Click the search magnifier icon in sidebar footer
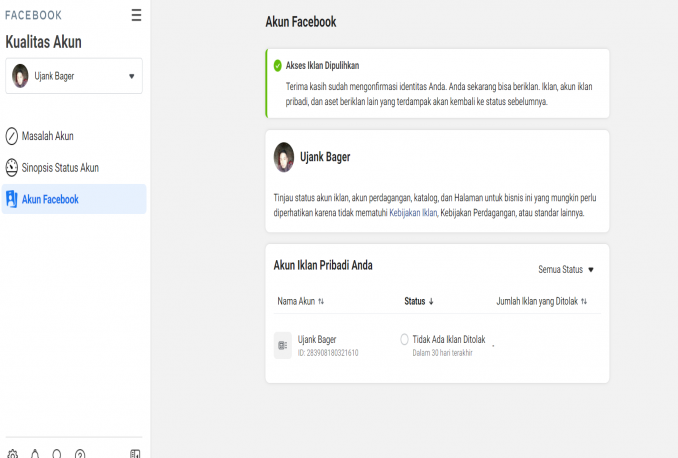Screen dimensions: 678x458 tap(57, 454)
